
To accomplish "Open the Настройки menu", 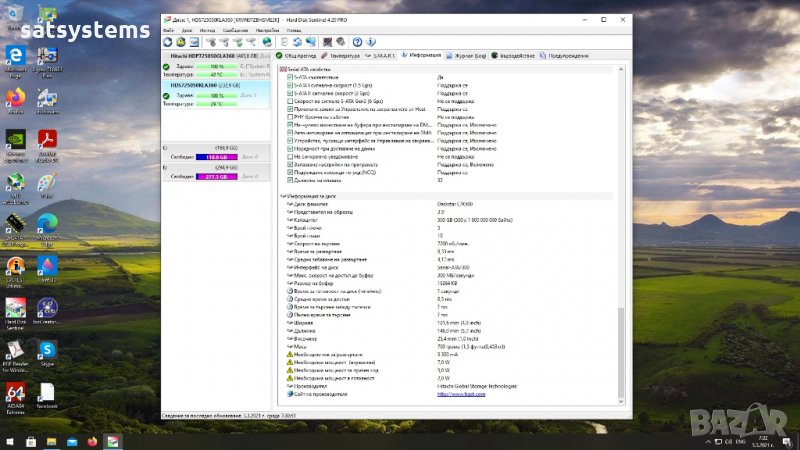I will pos(267,31).
